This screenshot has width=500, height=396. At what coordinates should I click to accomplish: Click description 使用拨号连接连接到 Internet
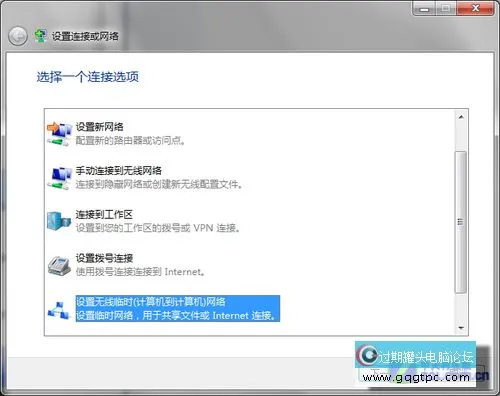[140, 272]
